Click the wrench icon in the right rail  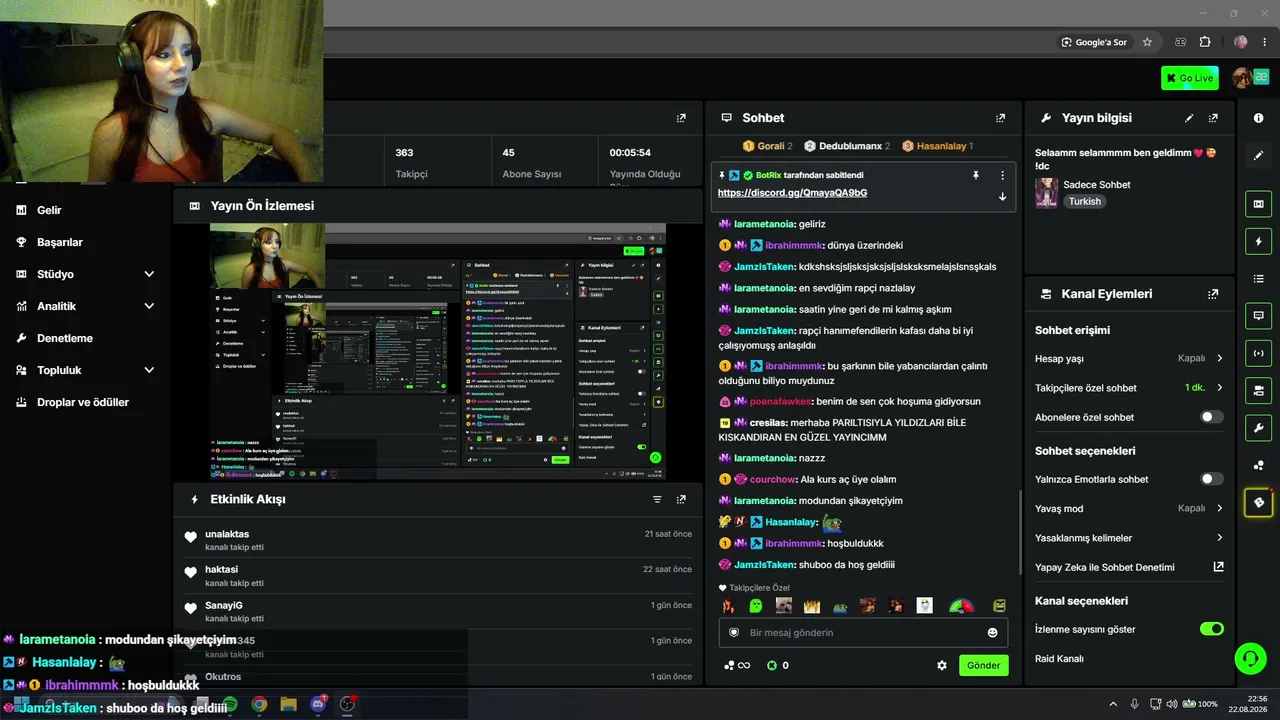click(1258, 428)
